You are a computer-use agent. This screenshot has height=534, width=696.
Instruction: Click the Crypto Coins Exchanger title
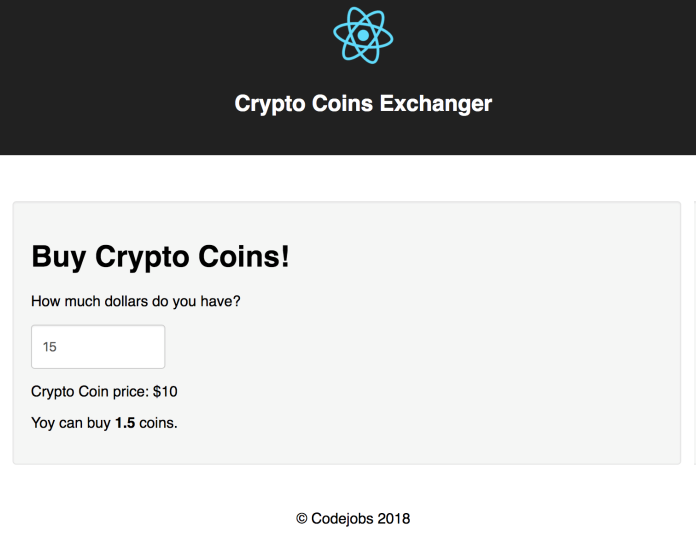[363, 103]
